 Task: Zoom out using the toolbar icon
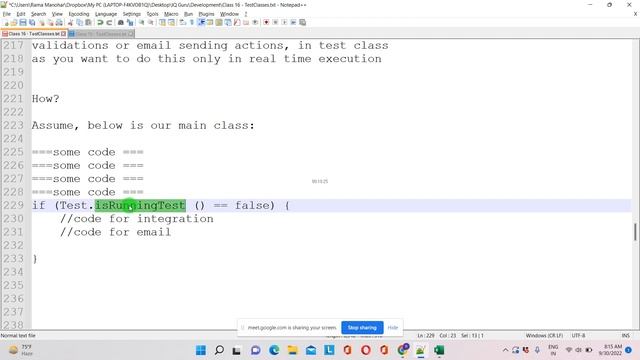[151, 22]
